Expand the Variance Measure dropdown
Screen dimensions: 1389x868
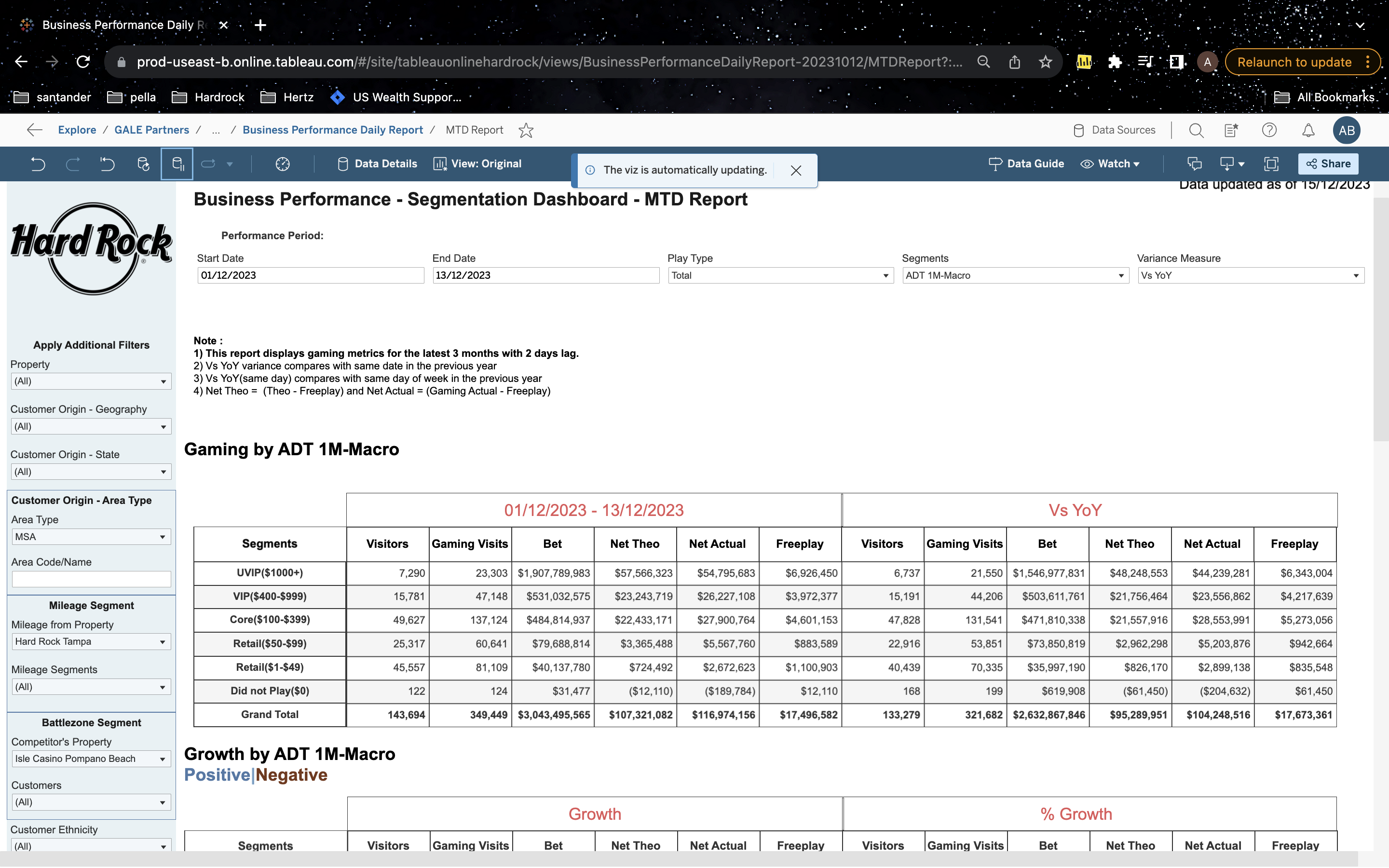point(1251,275)
